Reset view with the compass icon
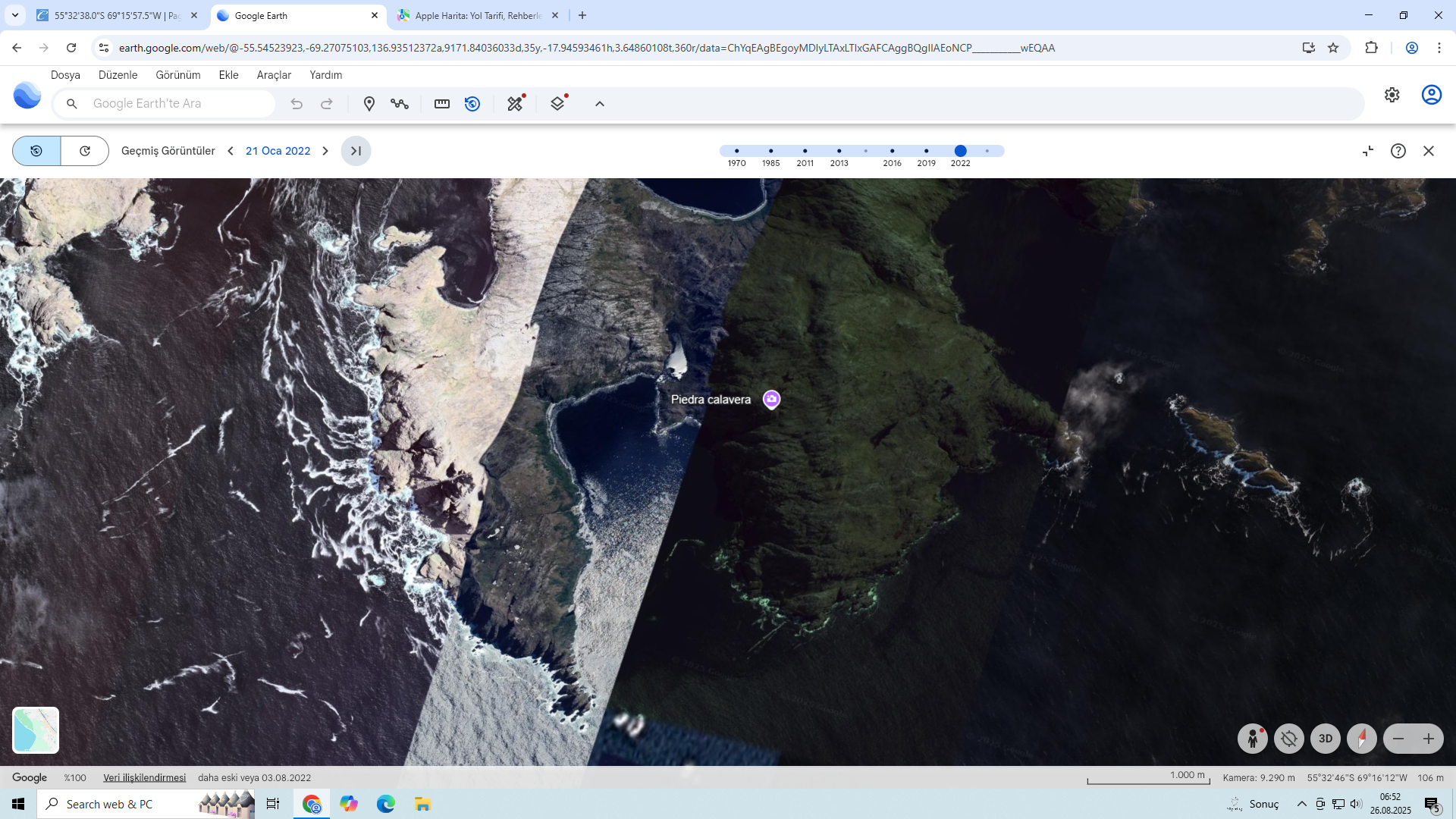1456x819 pixels. (1361, 739)
